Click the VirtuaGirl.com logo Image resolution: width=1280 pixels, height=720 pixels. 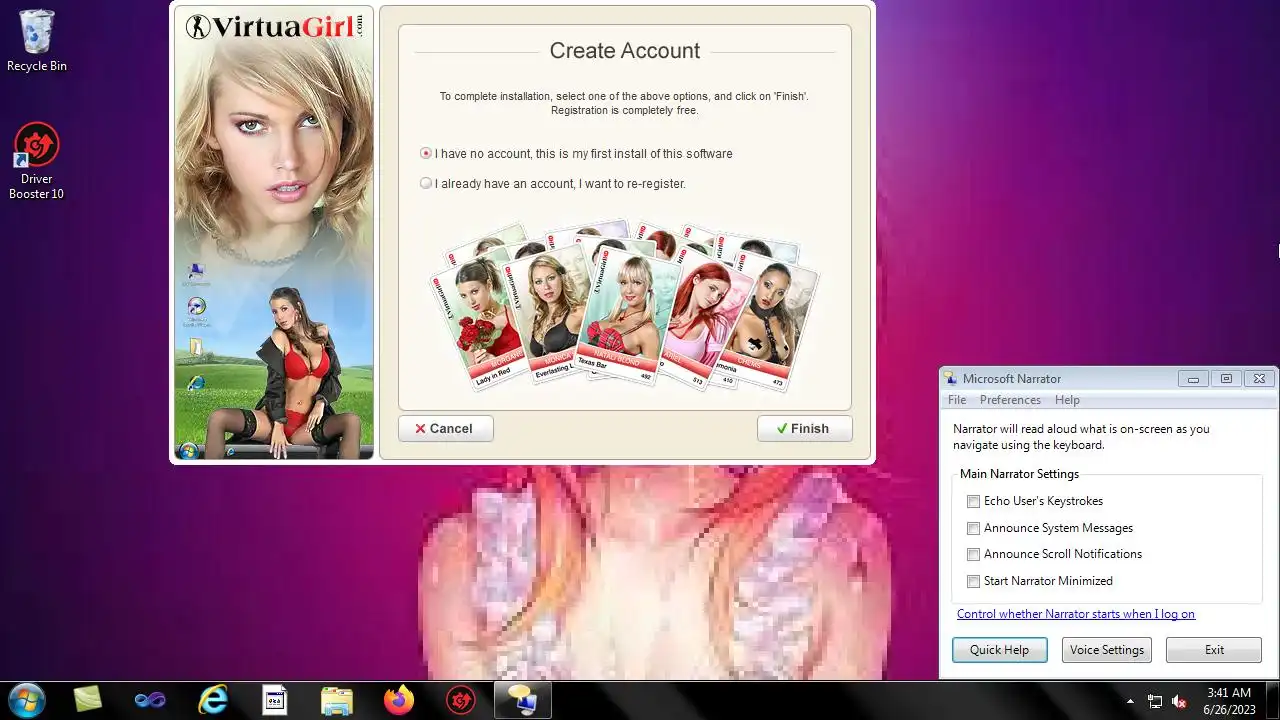point(274,26)
